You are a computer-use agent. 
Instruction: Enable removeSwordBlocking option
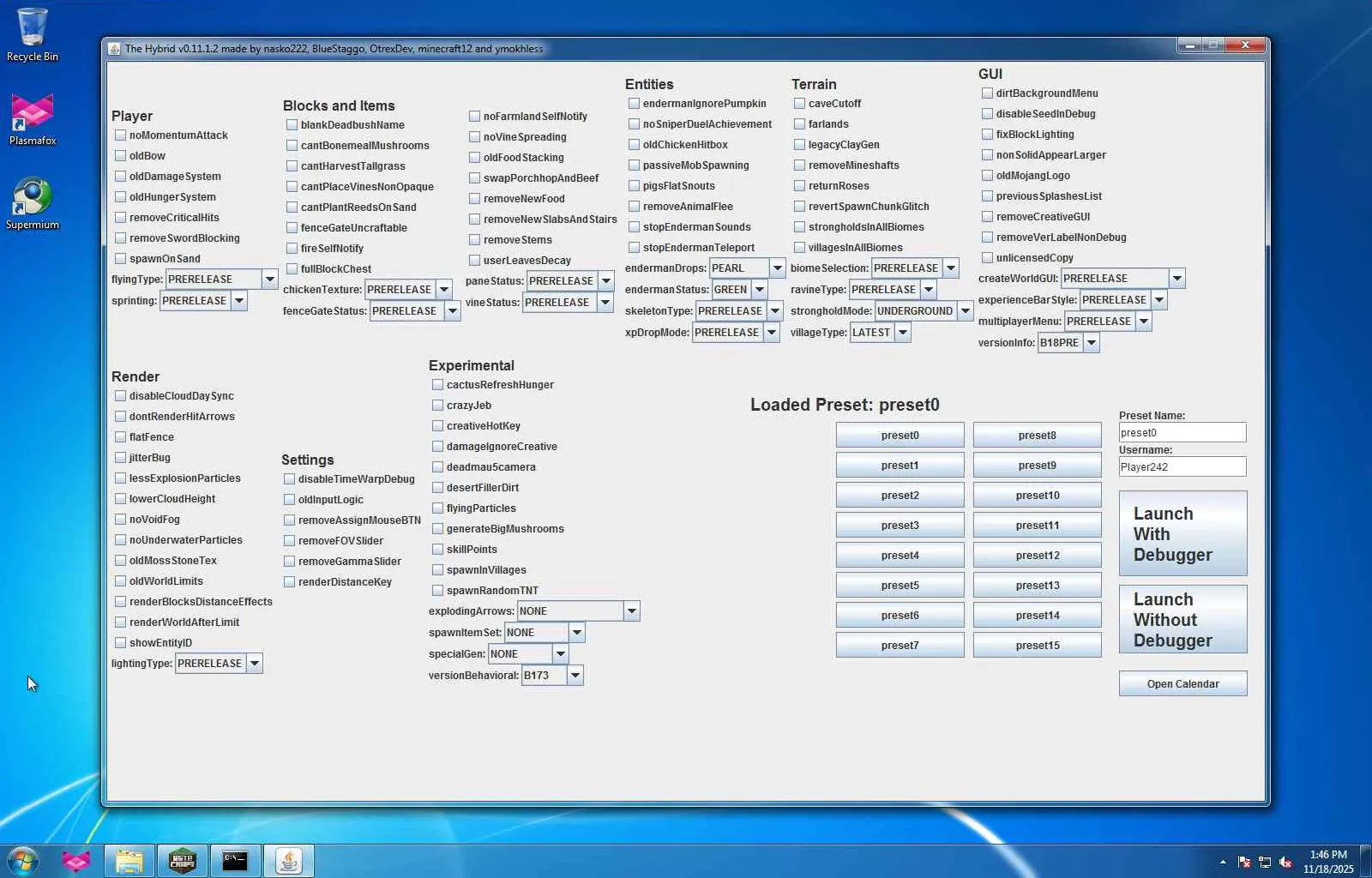[x=121, y=238]
